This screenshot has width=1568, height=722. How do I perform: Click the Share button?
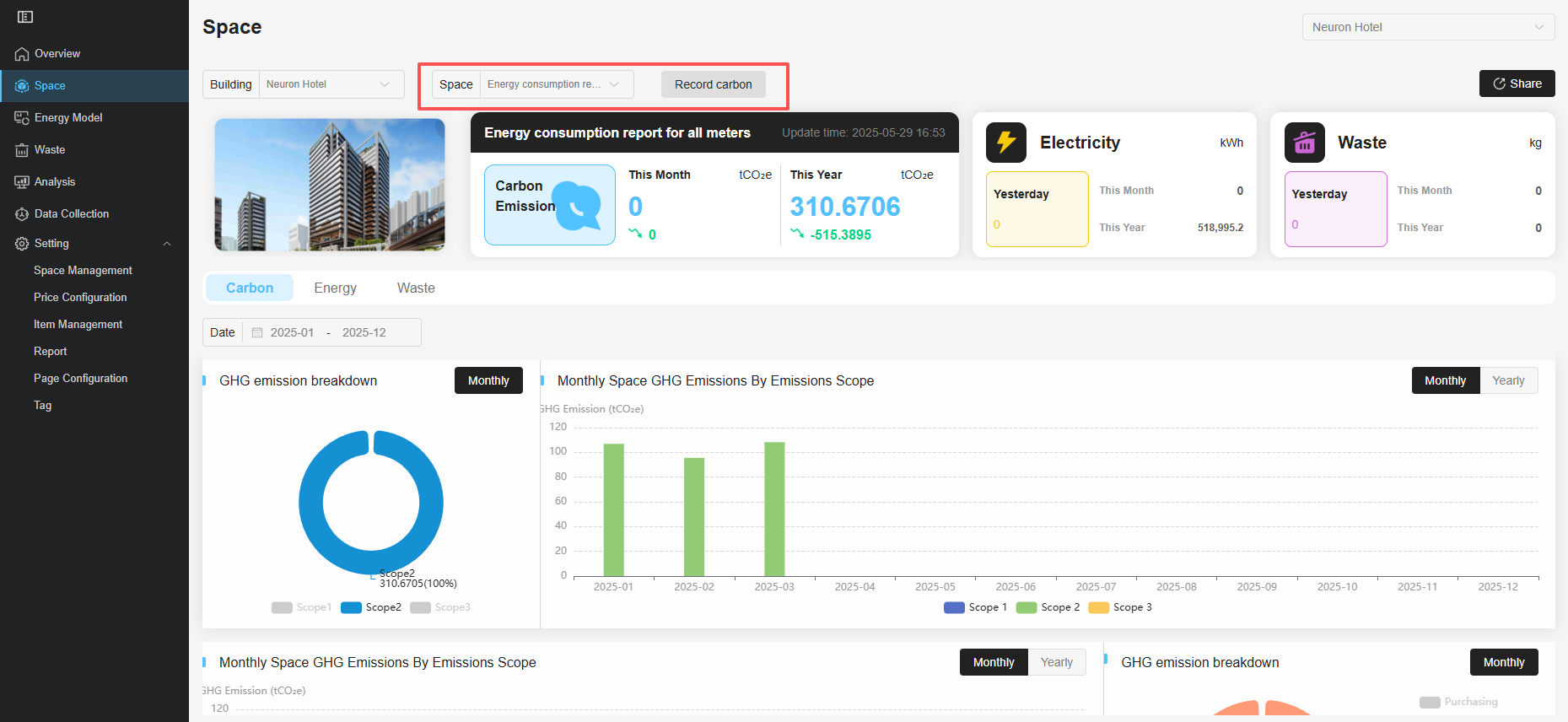click(x=1517, y=84)
